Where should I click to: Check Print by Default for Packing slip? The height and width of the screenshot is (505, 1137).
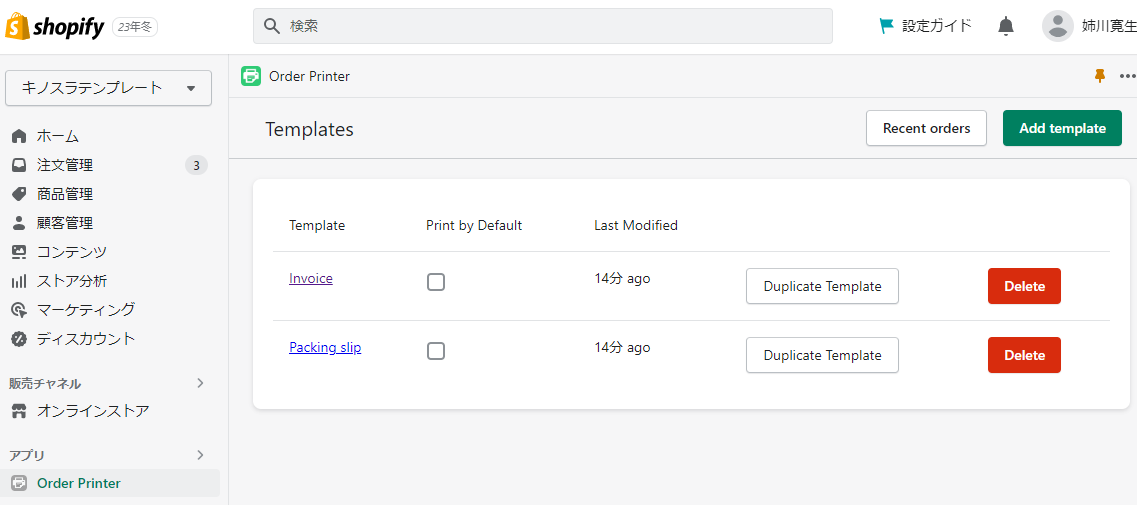(436, 351)
